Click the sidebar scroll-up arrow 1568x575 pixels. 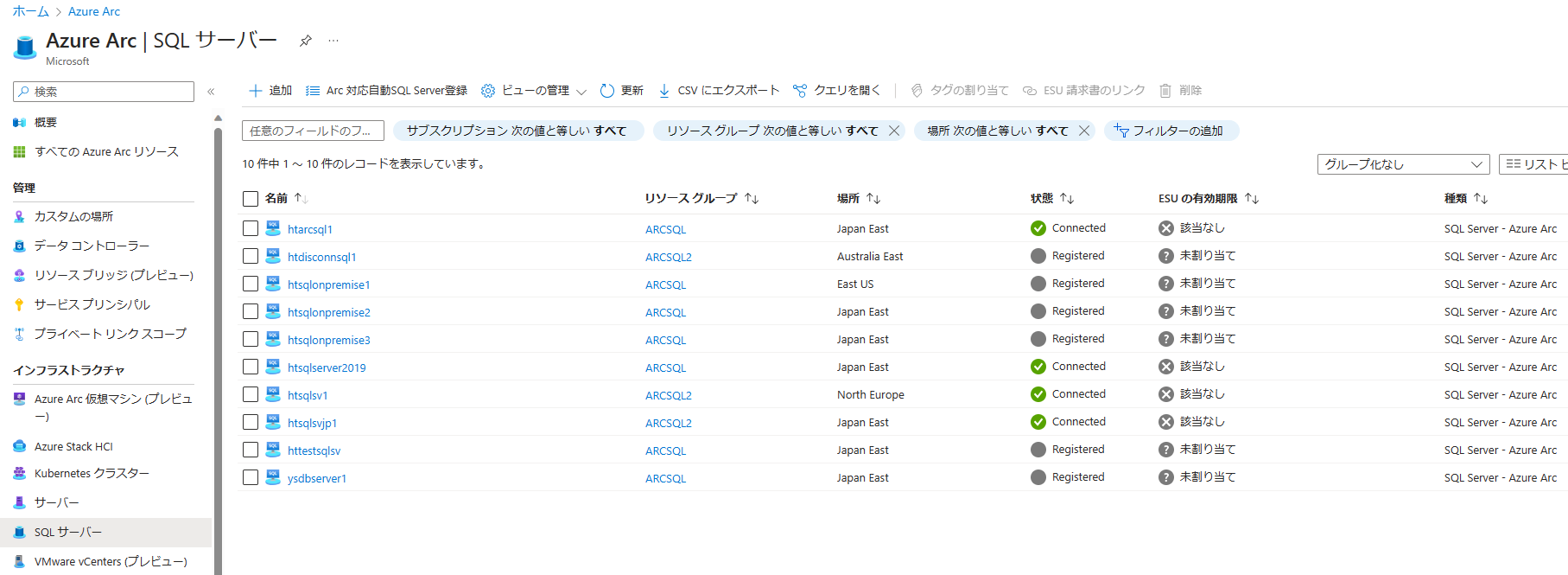coord(218,118)
